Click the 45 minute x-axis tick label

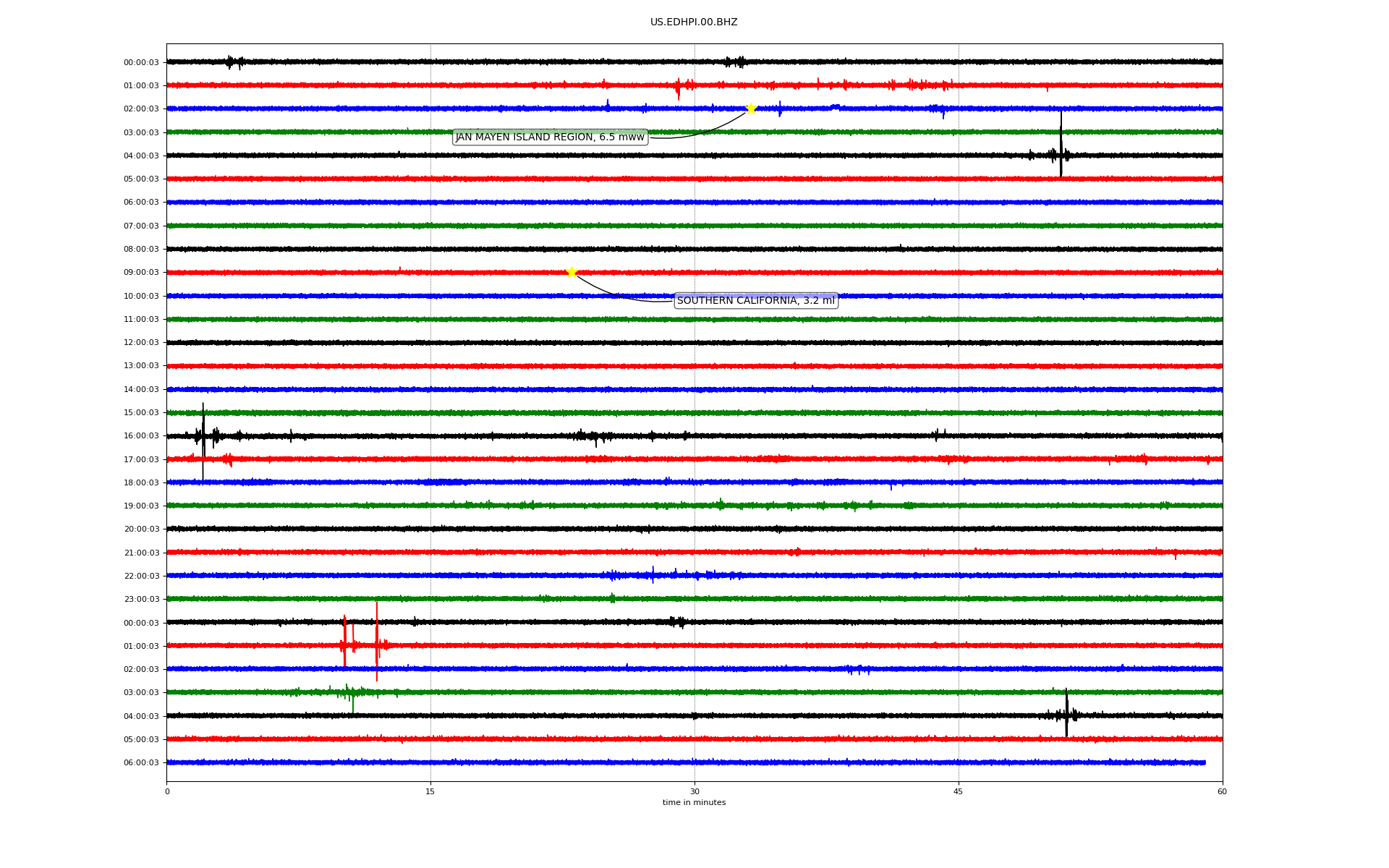tap(959, 791)
